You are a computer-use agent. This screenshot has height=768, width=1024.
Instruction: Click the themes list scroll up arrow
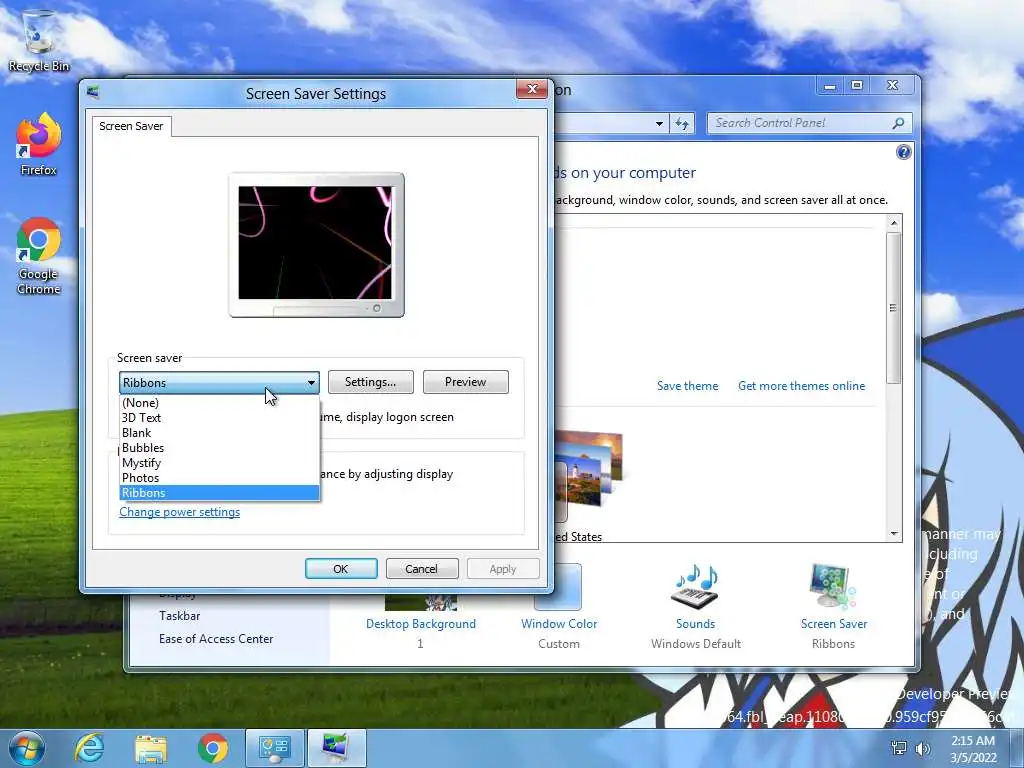[894, 223]
